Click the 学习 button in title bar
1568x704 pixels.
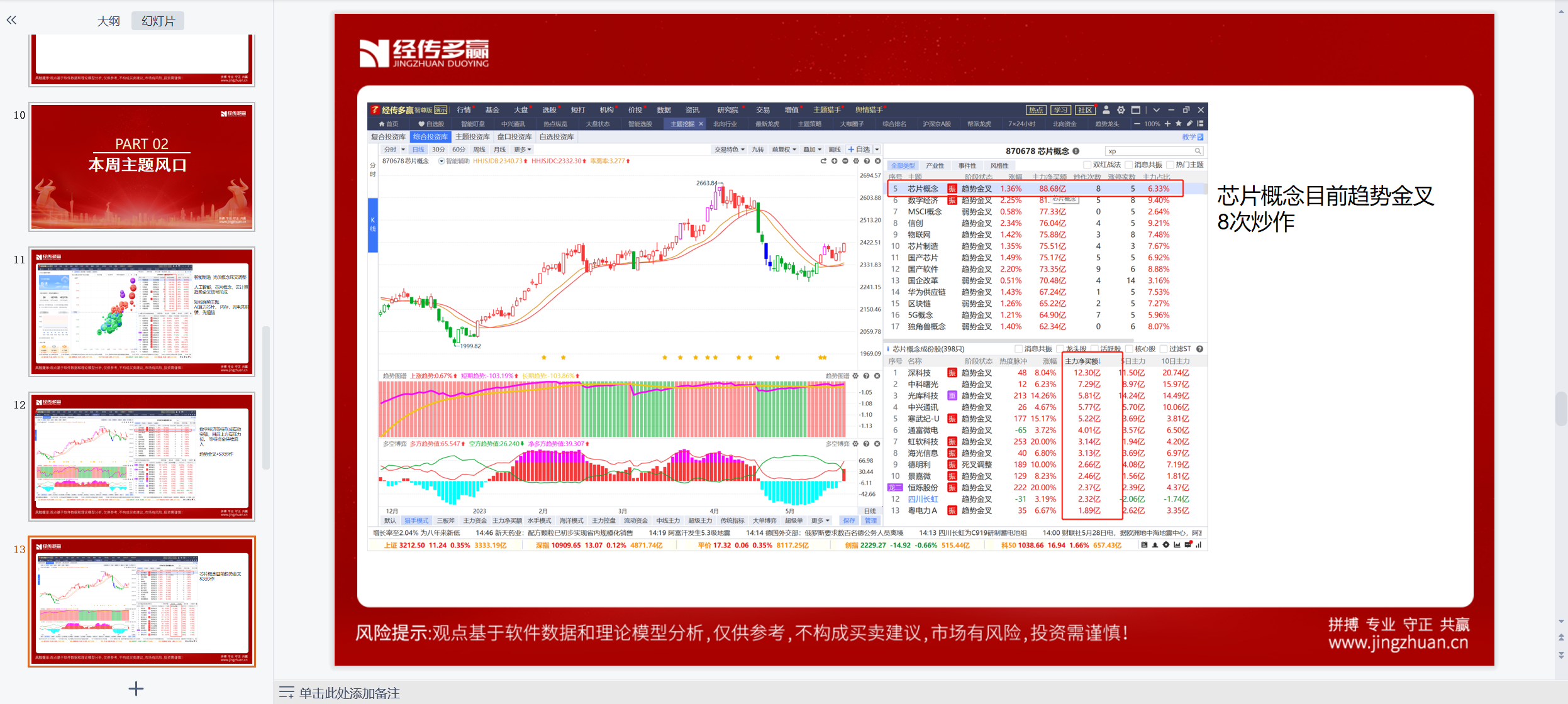[1060, 110]
